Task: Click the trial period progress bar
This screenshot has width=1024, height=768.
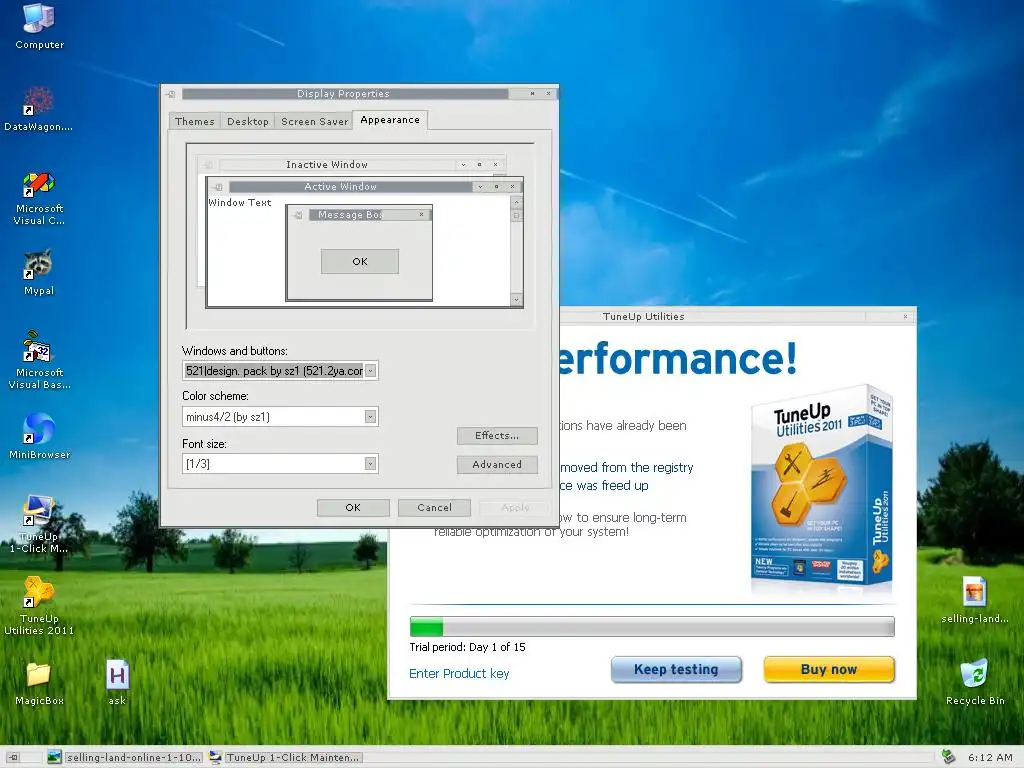Action: 652,626
